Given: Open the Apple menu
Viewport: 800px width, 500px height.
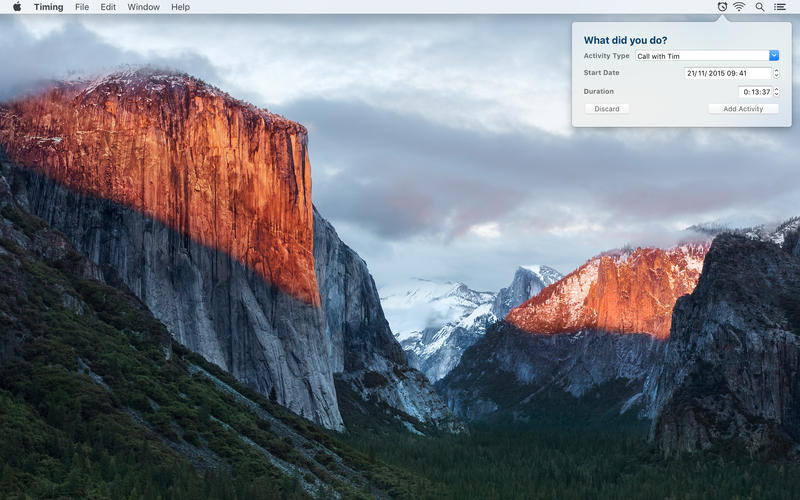Looking at the screenshot, I should click(17, 7).
